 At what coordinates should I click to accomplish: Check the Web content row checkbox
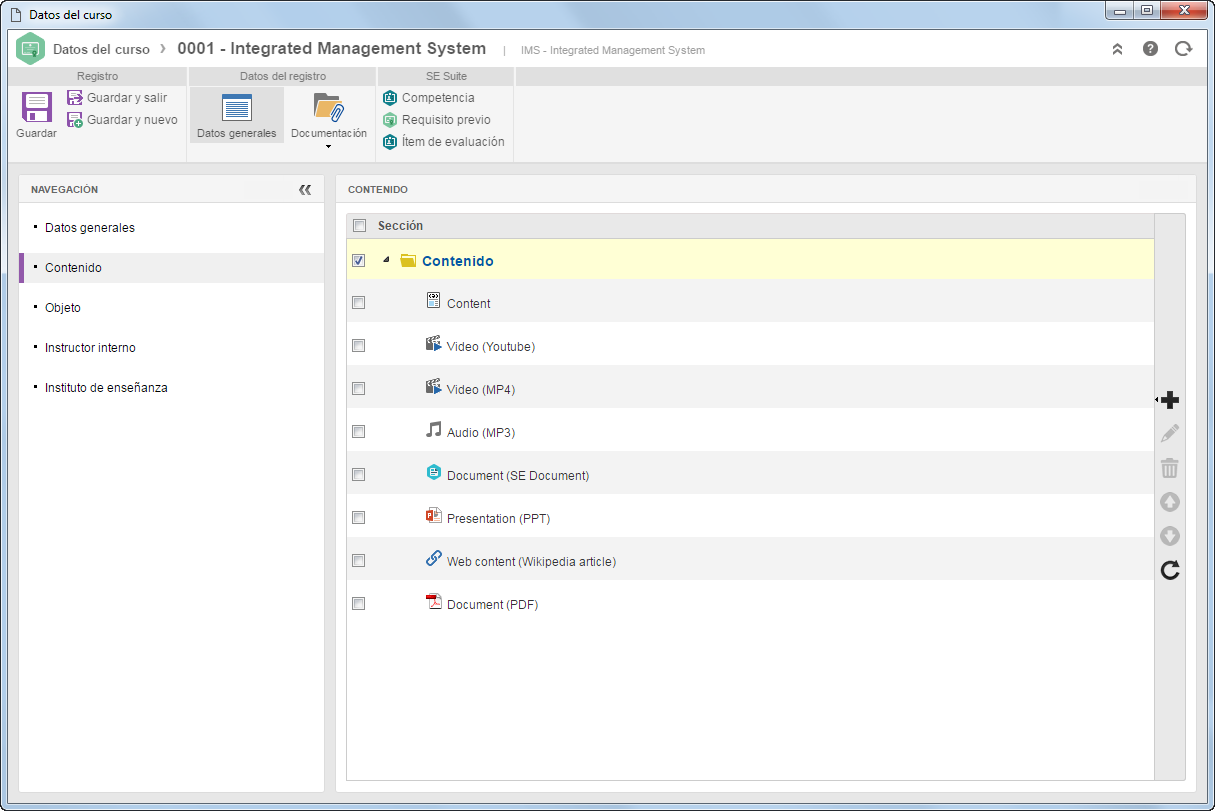point(359,561)
